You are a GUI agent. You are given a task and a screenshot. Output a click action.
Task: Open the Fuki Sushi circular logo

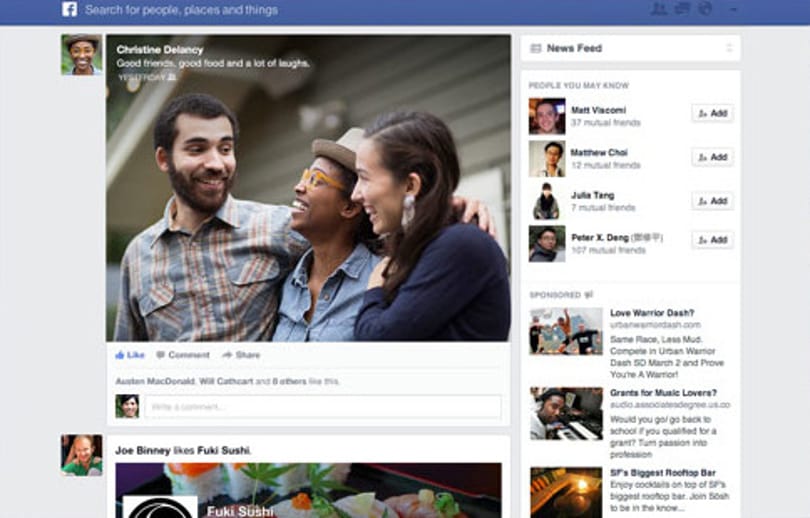(x=161, y=507)
